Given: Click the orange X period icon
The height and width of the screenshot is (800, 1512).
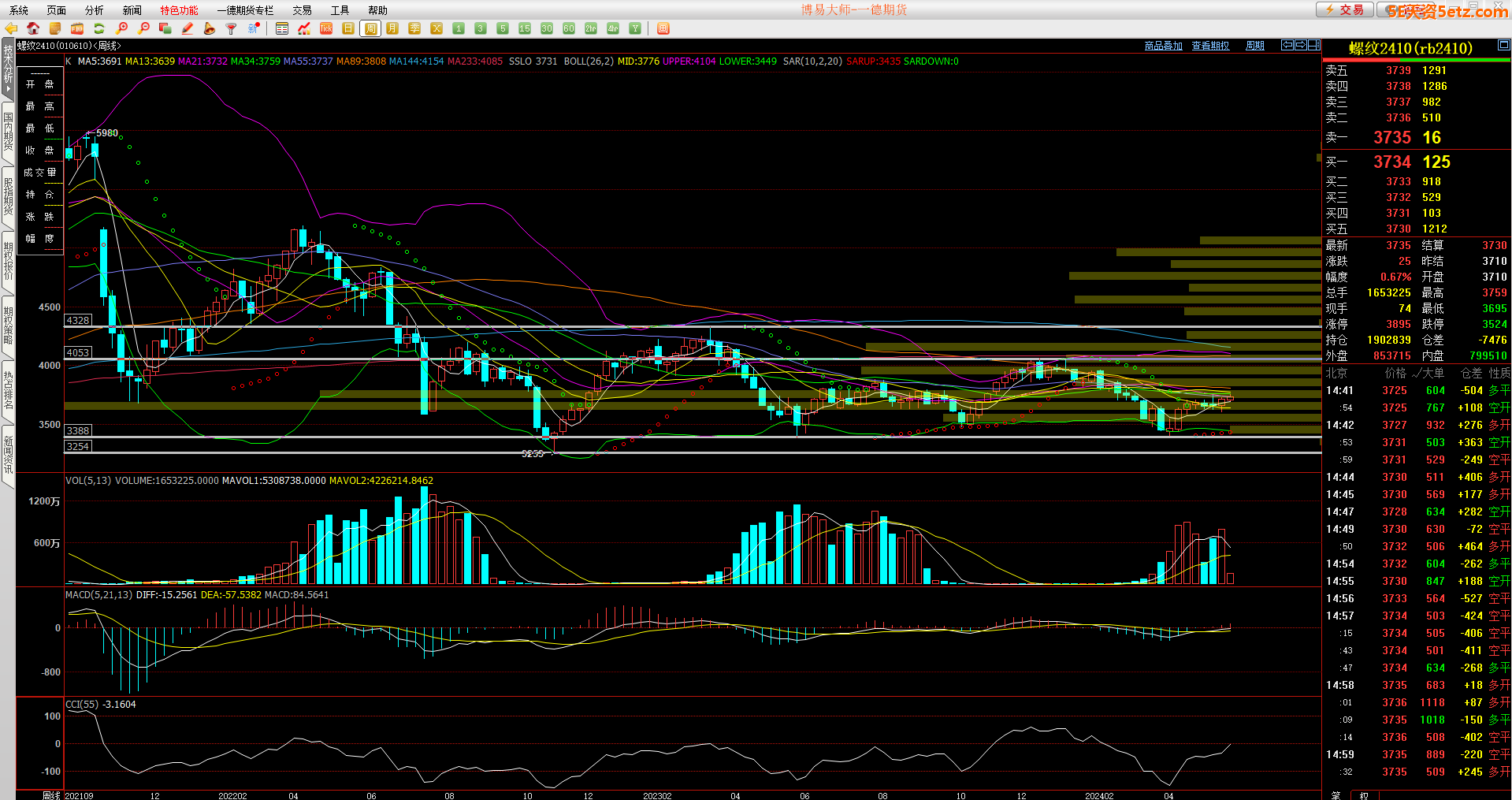Looking at the screenshot, I should [437, 28].
